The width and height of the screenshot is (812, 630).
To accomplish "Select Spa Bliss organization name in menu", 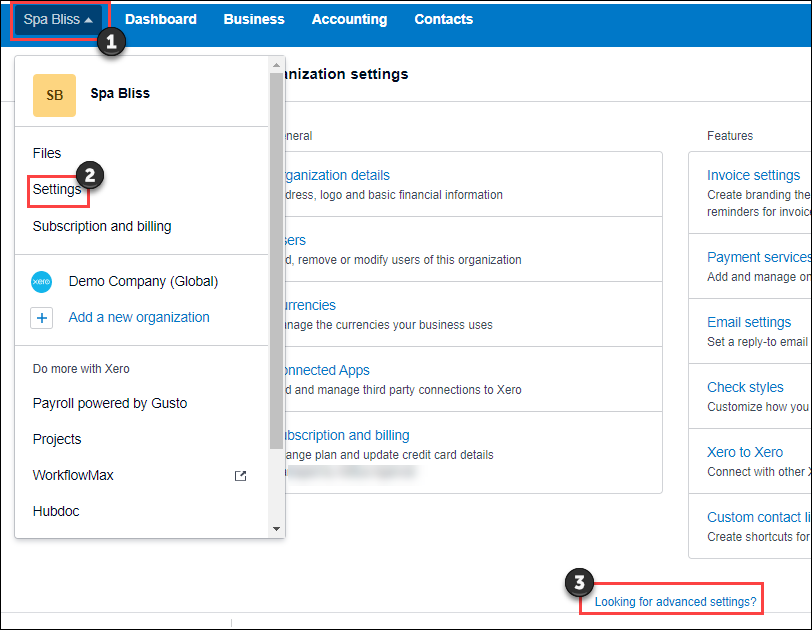I will [120, 93].
